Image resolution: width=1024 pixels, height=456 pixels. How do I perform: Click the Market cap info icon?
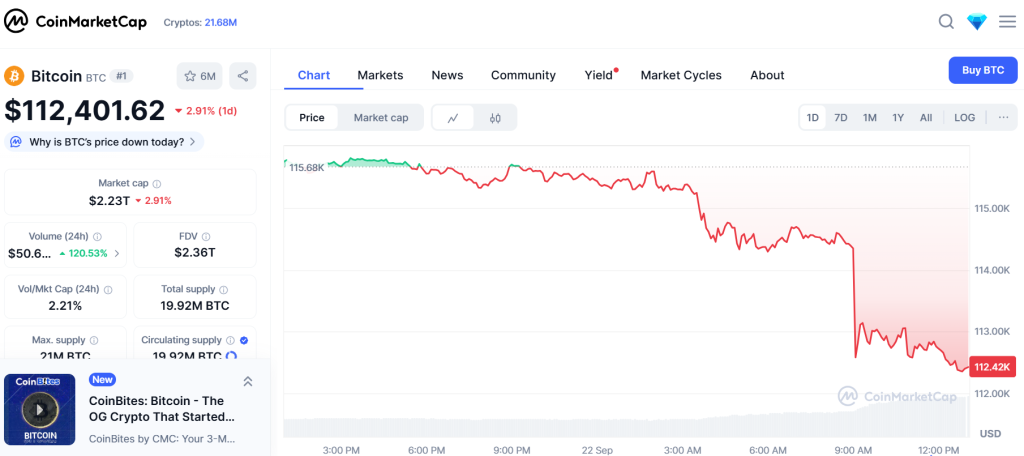coord(157,184)
